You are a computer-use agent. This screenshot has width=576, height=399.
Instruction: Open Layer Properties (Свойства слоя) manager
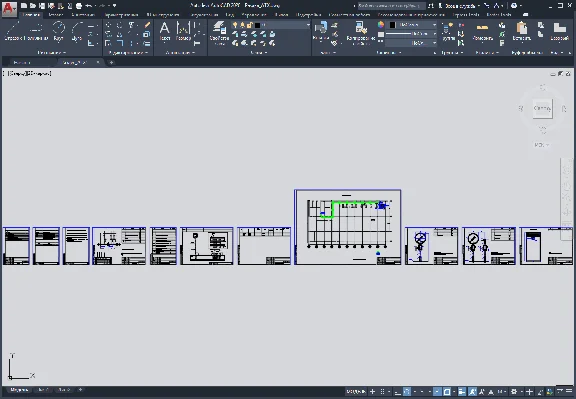pyautogui.click(x=219, y=32)
